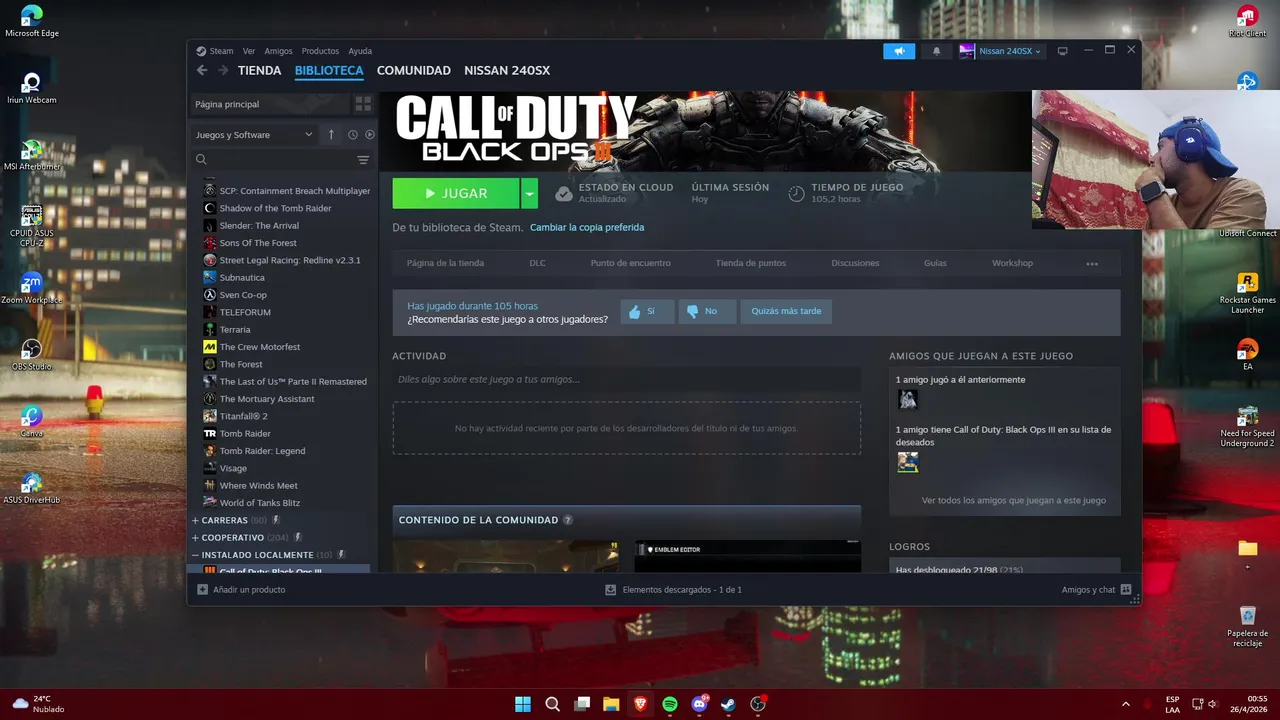This screenshot has width=1280, height=720.
Task: Open the notifications bell
Action: pos(937,51)
